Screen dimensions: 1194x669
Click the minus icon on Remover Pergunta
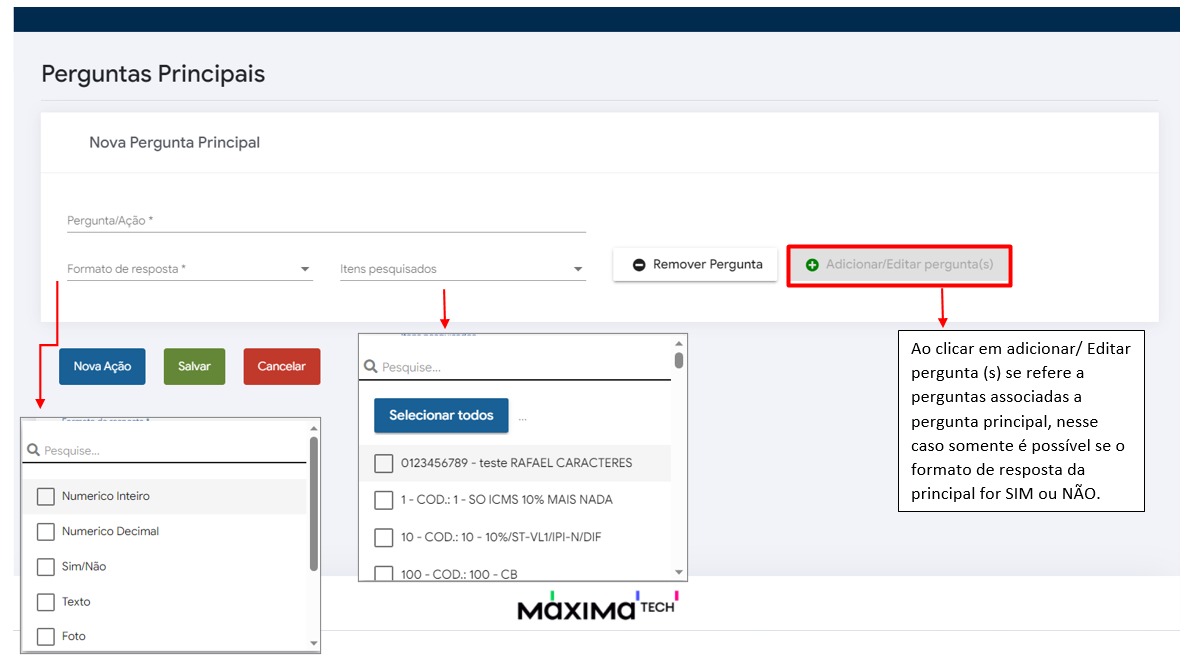point(639,265)
